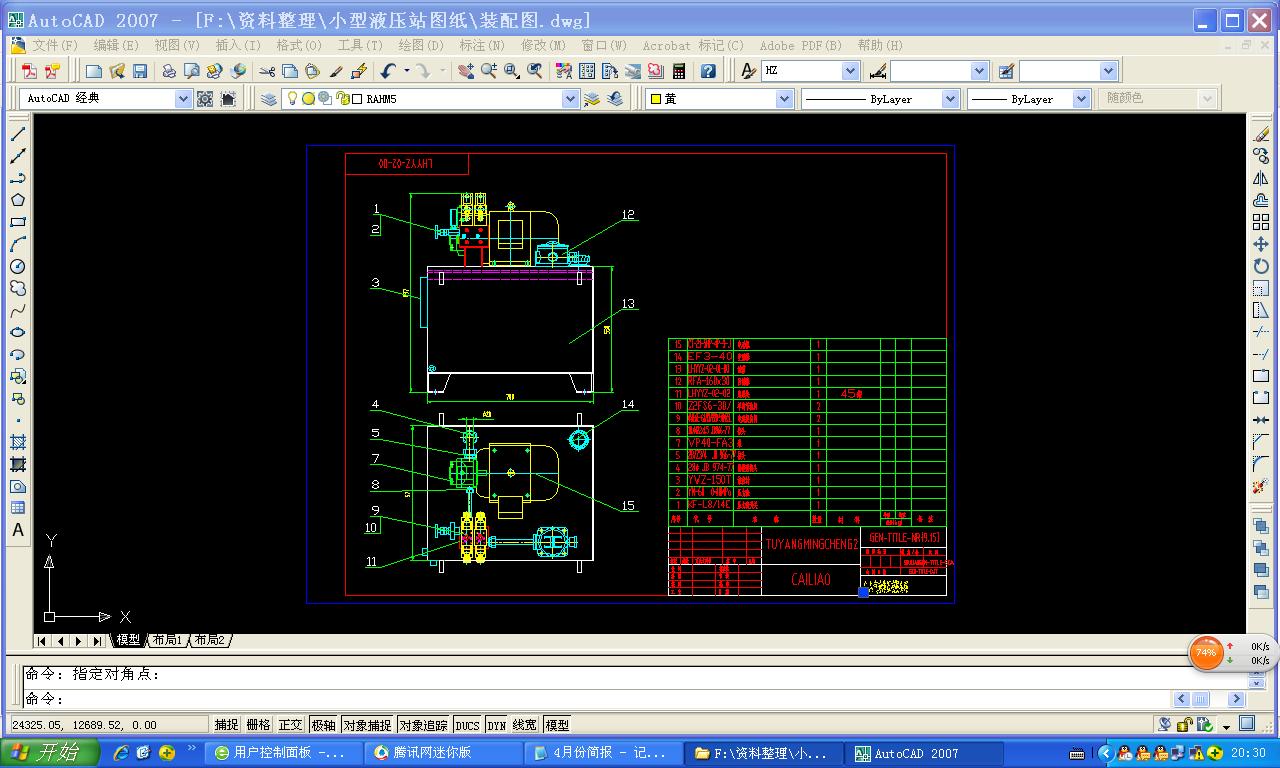Click the multiline Text tool icon
1280x768 pixels.
[18, 530]
